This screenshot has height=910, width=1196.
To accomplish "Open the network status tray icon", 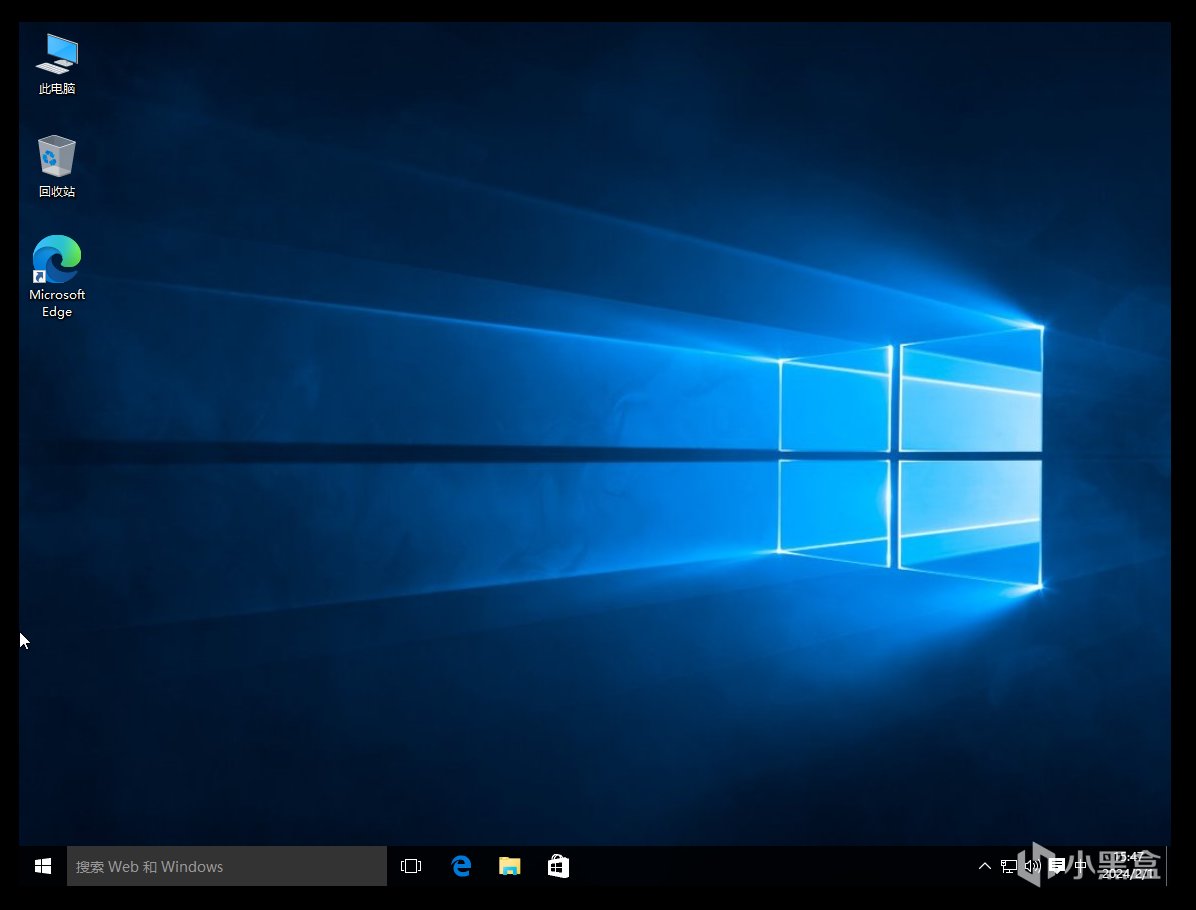I will (x=1008, y=866).
